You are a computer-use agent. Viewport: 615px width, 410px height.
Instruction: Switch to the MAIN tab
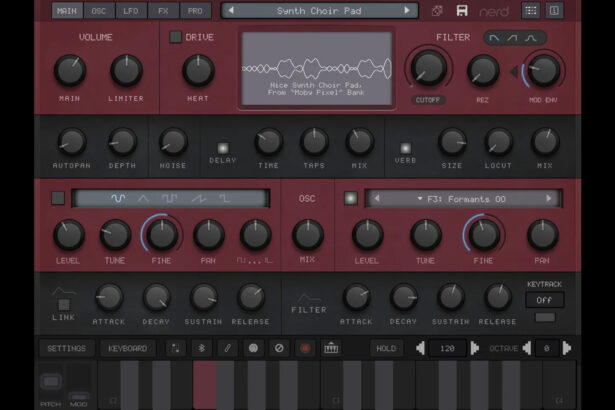point(67,11)
